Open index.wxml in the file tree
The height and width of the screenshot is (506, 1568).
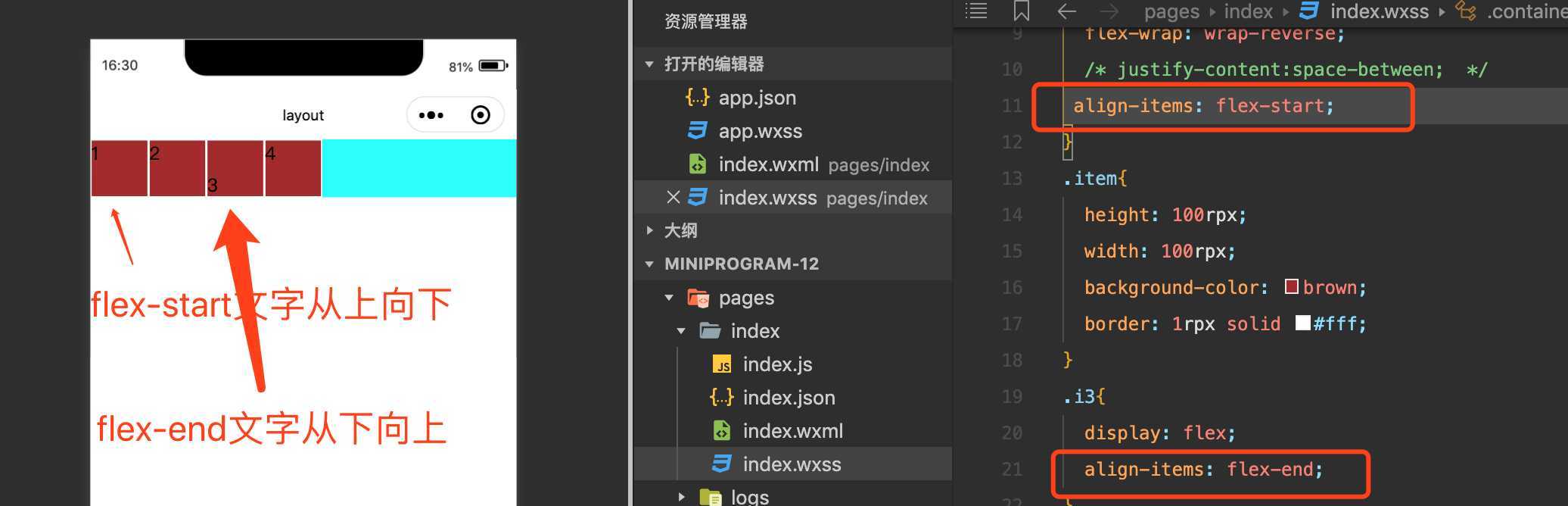792,430
